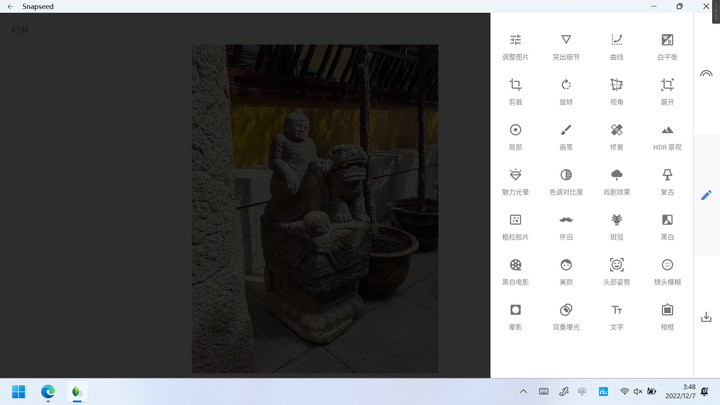The height and width of the screenshot is (405, 720).
Task: Select the Vintage (复古) filter
Action: [667, 181]
